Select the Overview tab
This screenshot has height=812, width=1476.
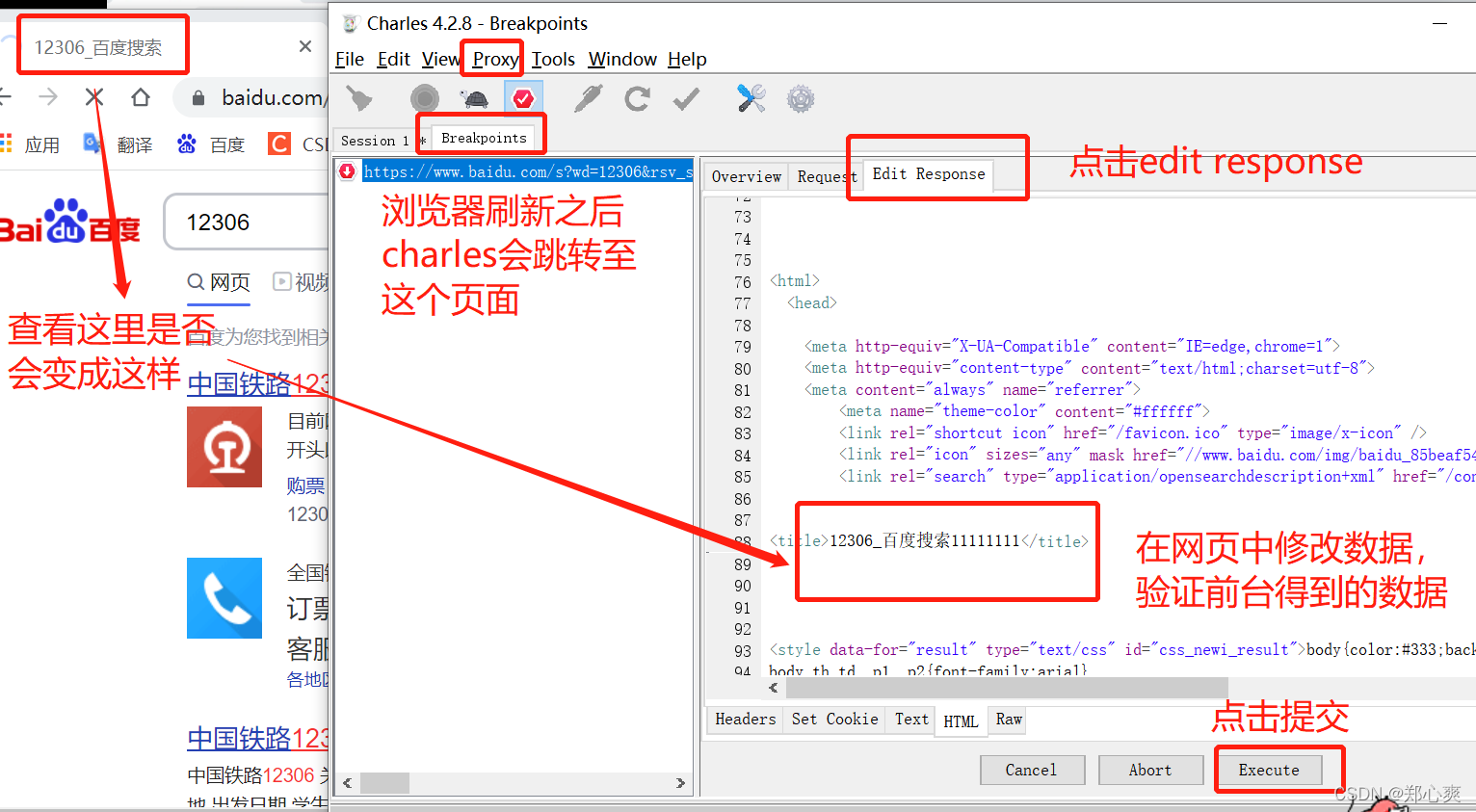point(746,176)
